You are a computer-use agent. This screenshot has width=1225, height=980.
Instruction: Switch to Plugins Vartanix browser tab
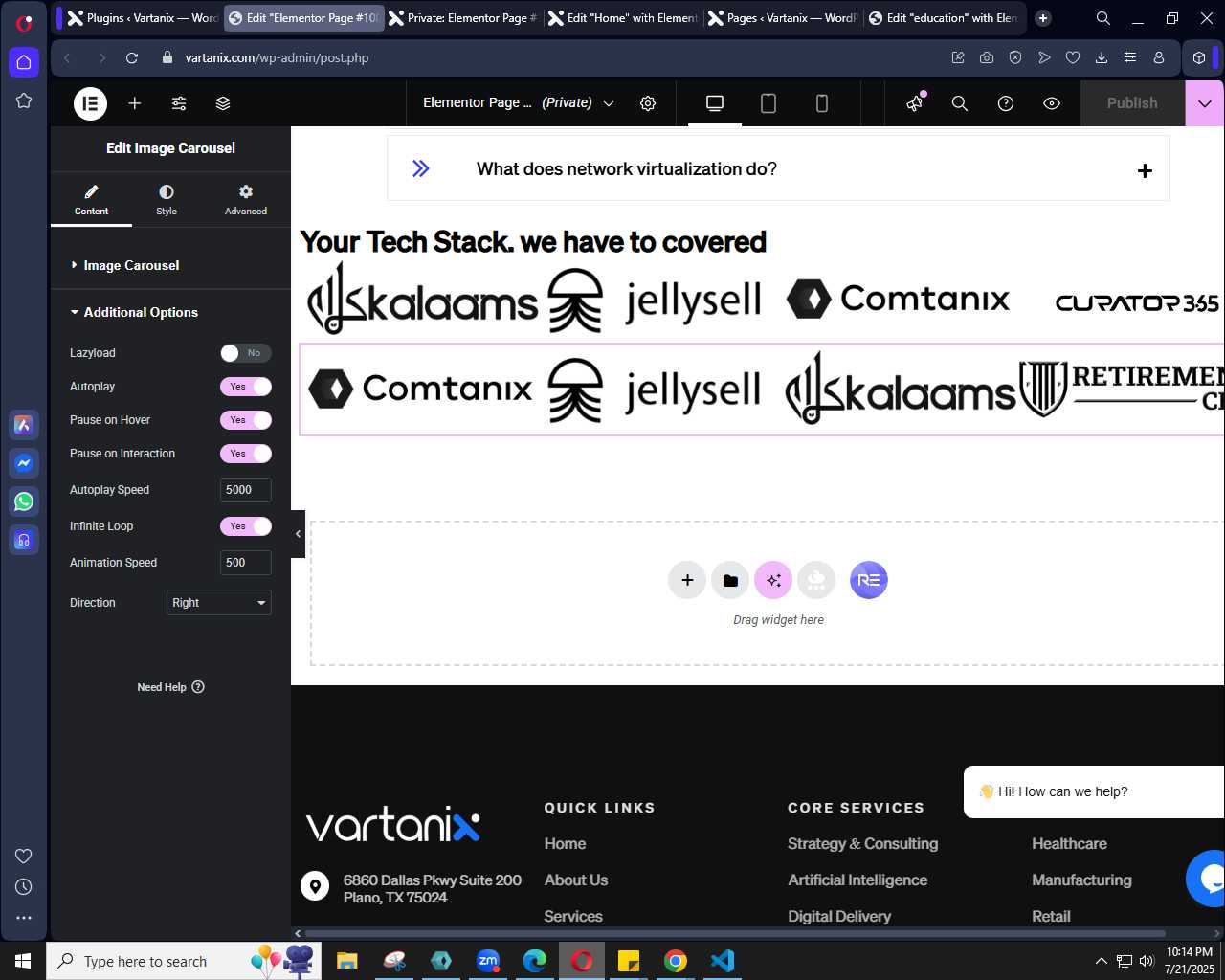tap(142, 17)
